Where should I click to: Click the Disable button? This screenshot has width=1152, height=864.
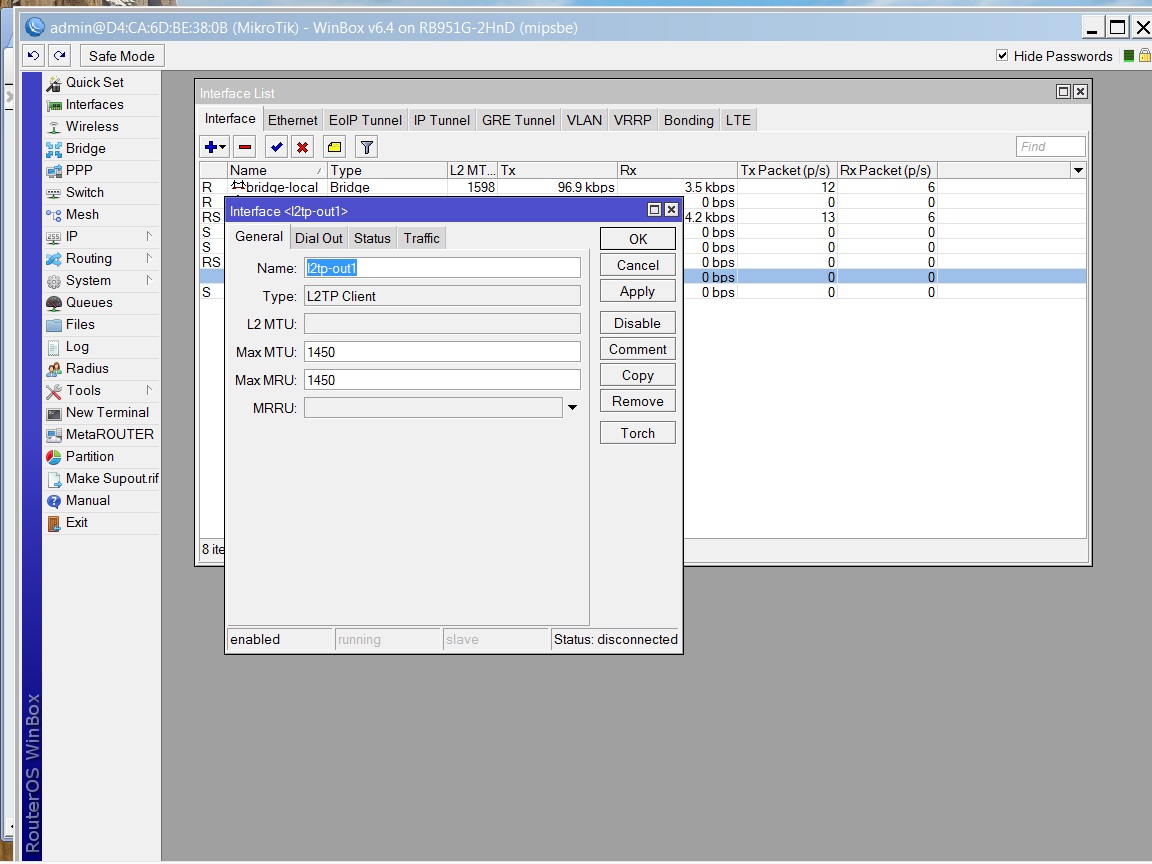[638, 323]
